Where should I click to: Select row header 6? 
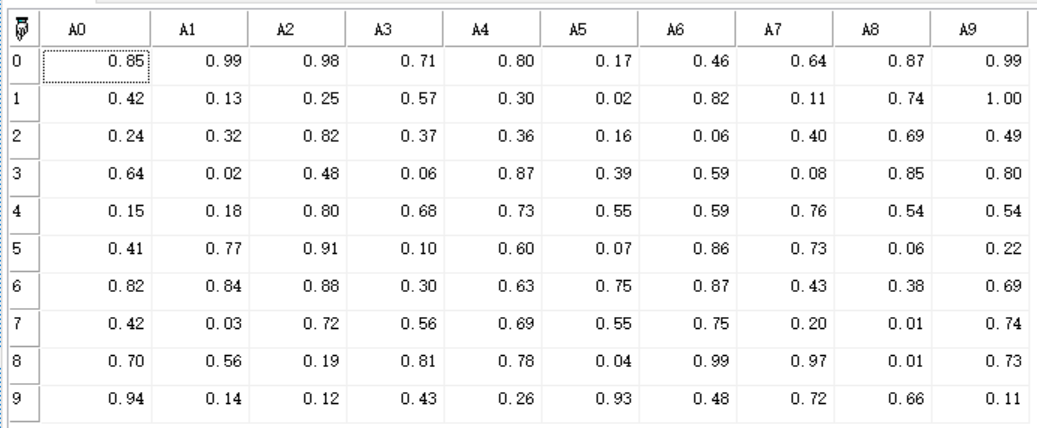pos(20,291)
